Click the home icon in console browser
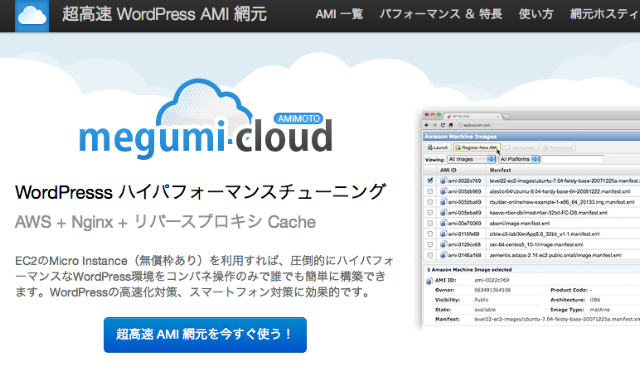This screenshot has width=640, height=381. coord(451,125)
